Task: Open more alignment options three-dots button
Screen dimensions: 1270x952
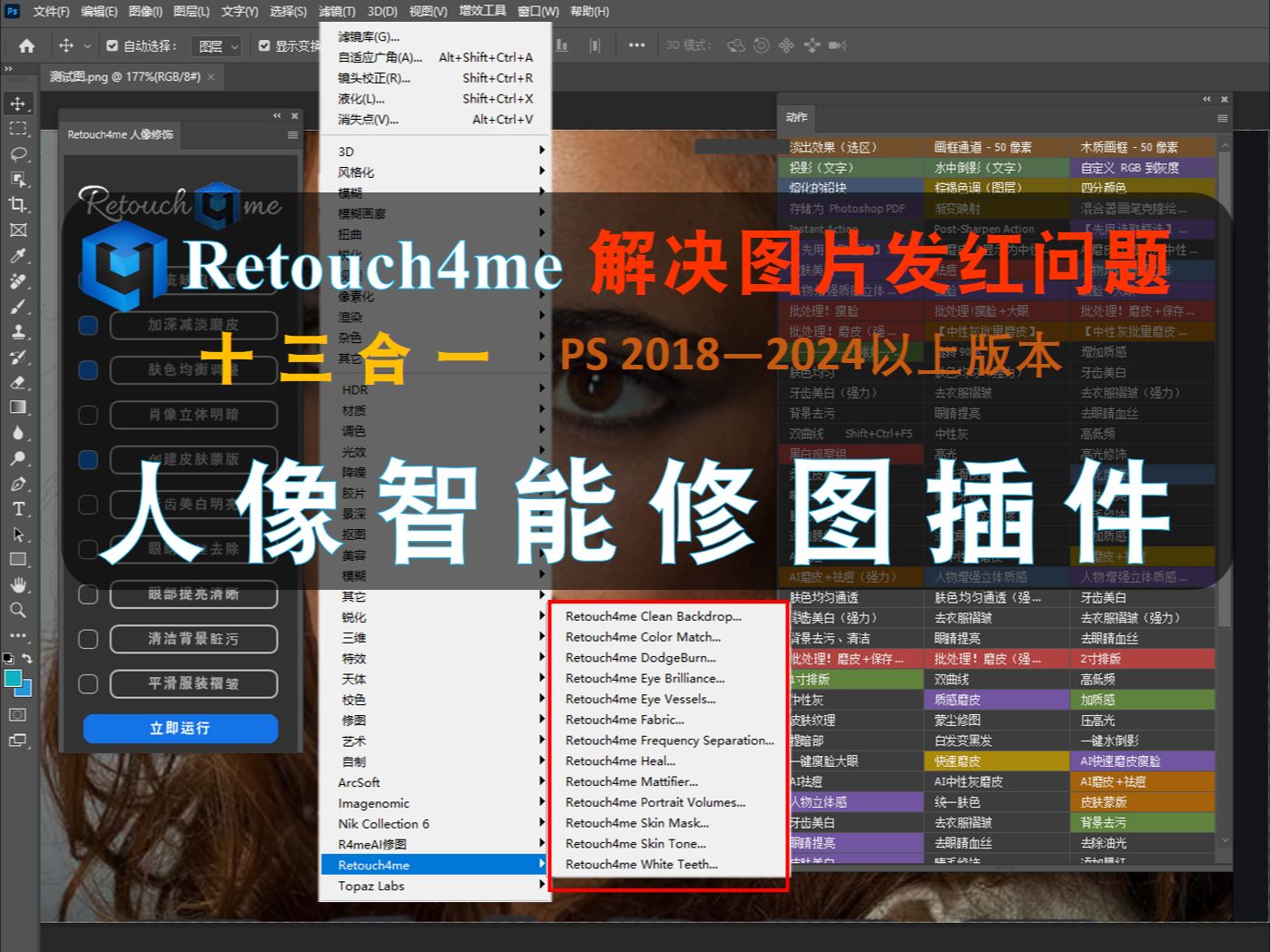Action: pos(637,45)
